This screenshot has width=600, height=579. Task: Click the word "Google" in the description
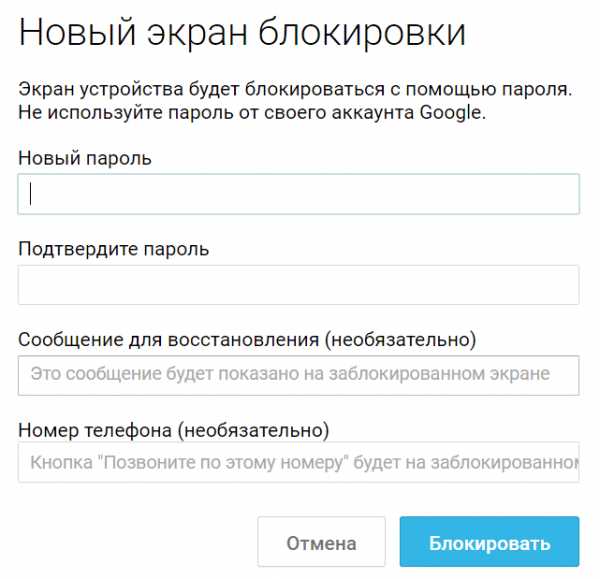[x=450, y=112]
